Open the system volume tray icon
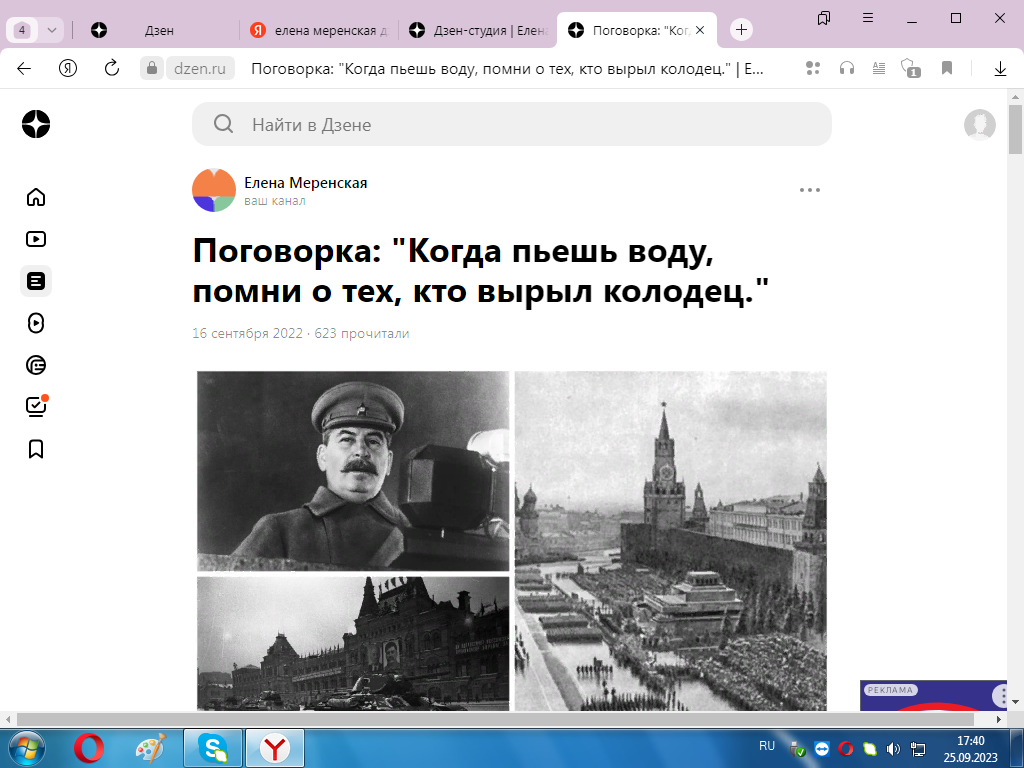The height and width of the screenshot is (768, 1024). (893, 749)
